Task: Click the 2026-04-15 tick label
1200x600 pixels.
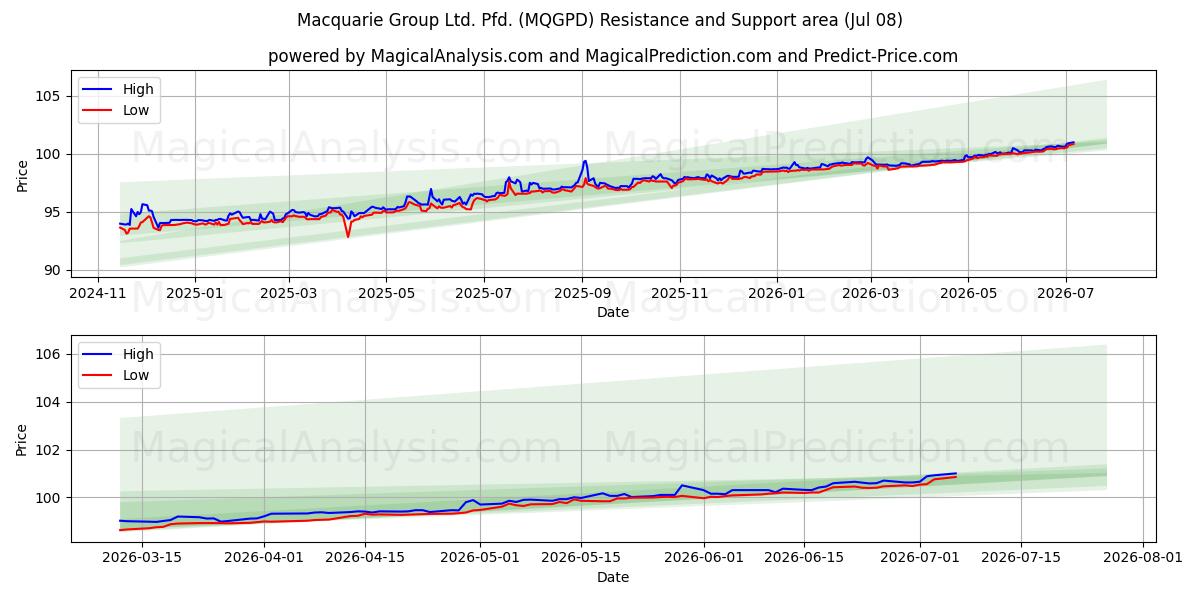Action: tap(366, 558)
